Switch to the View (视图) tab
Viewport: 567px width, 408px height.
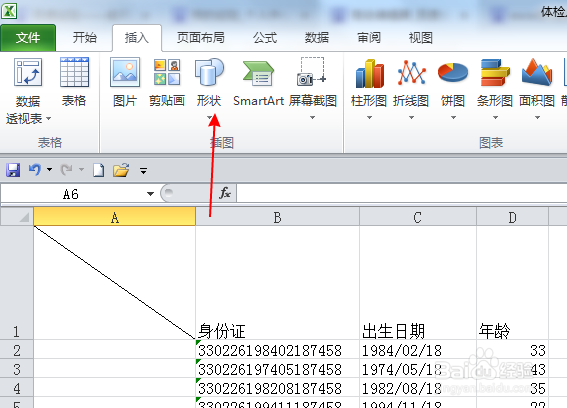click(x=421, y=38)
